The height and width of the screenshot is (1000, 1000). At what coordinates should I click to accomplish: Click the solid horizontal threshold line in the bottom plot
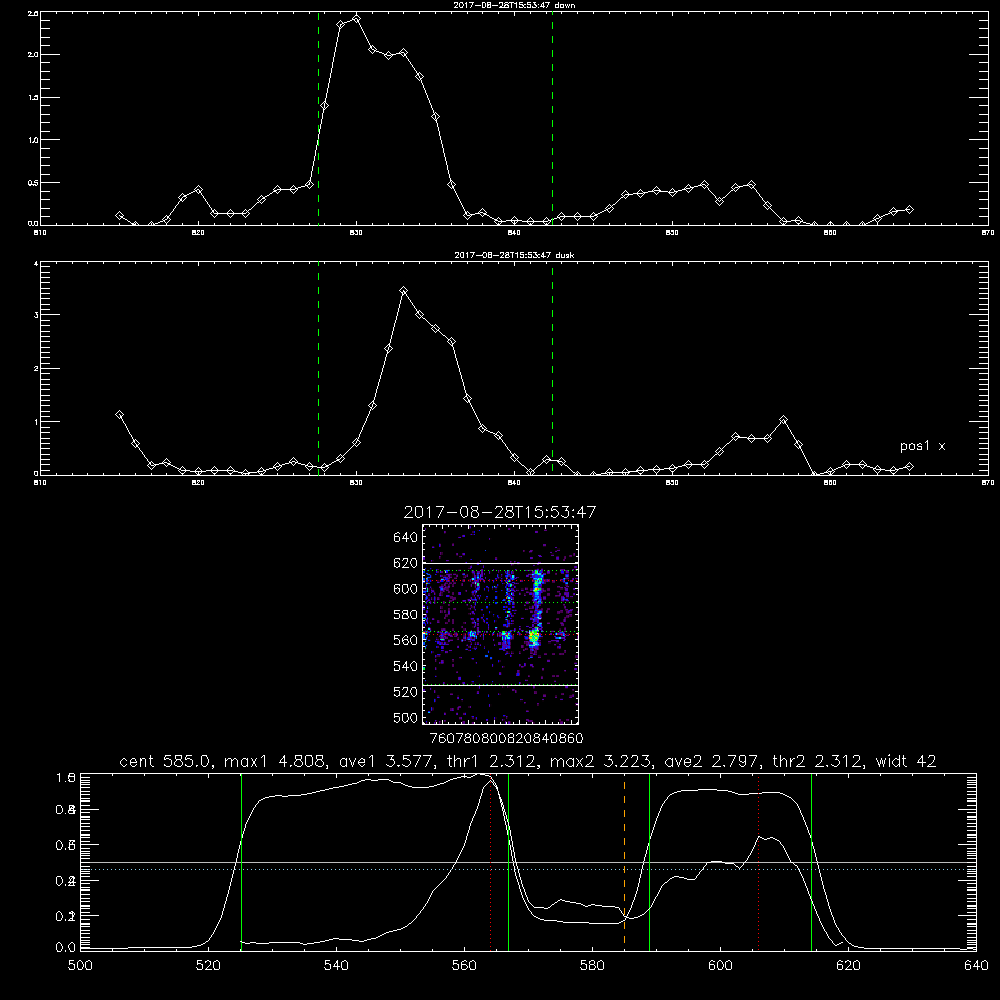point(528,862)
